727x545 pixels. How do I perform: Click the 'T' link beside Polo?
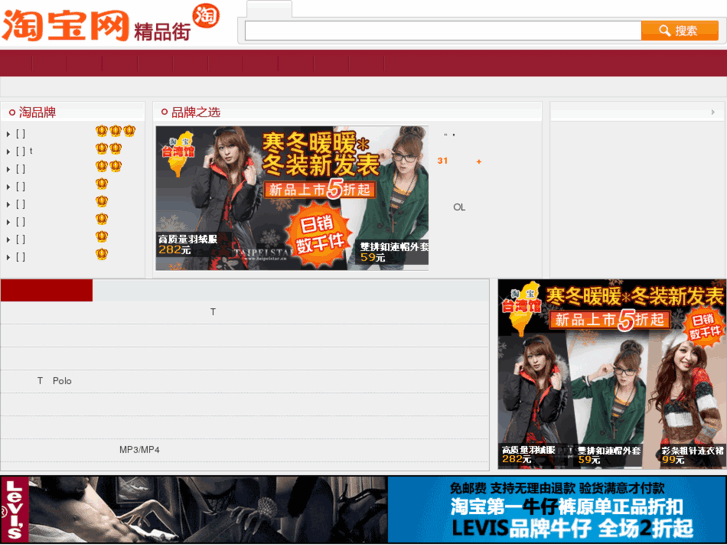coord(40,381)
